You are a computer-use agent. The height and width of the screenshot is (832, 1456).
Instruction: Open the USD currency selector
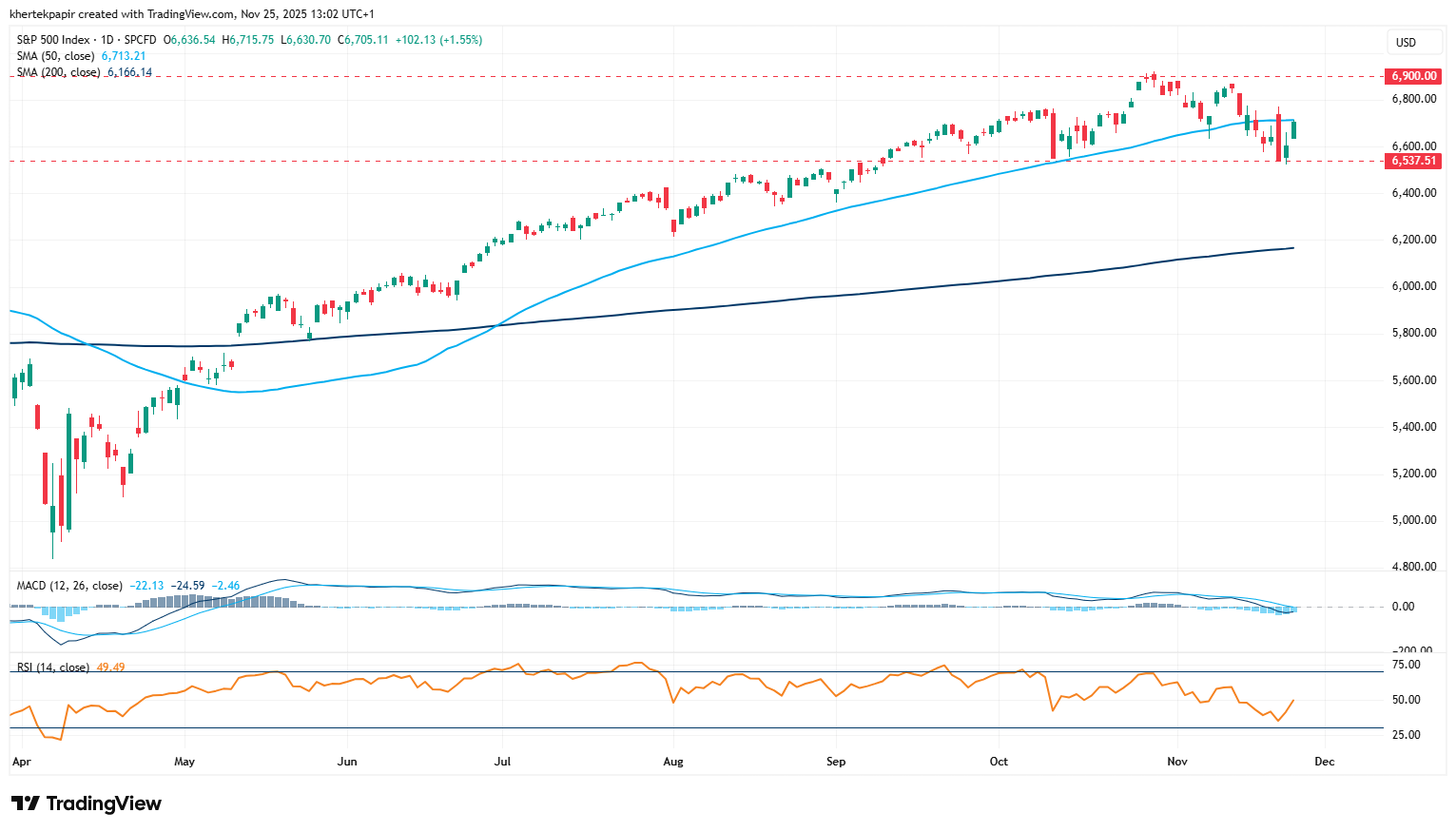pos(1406,42)
